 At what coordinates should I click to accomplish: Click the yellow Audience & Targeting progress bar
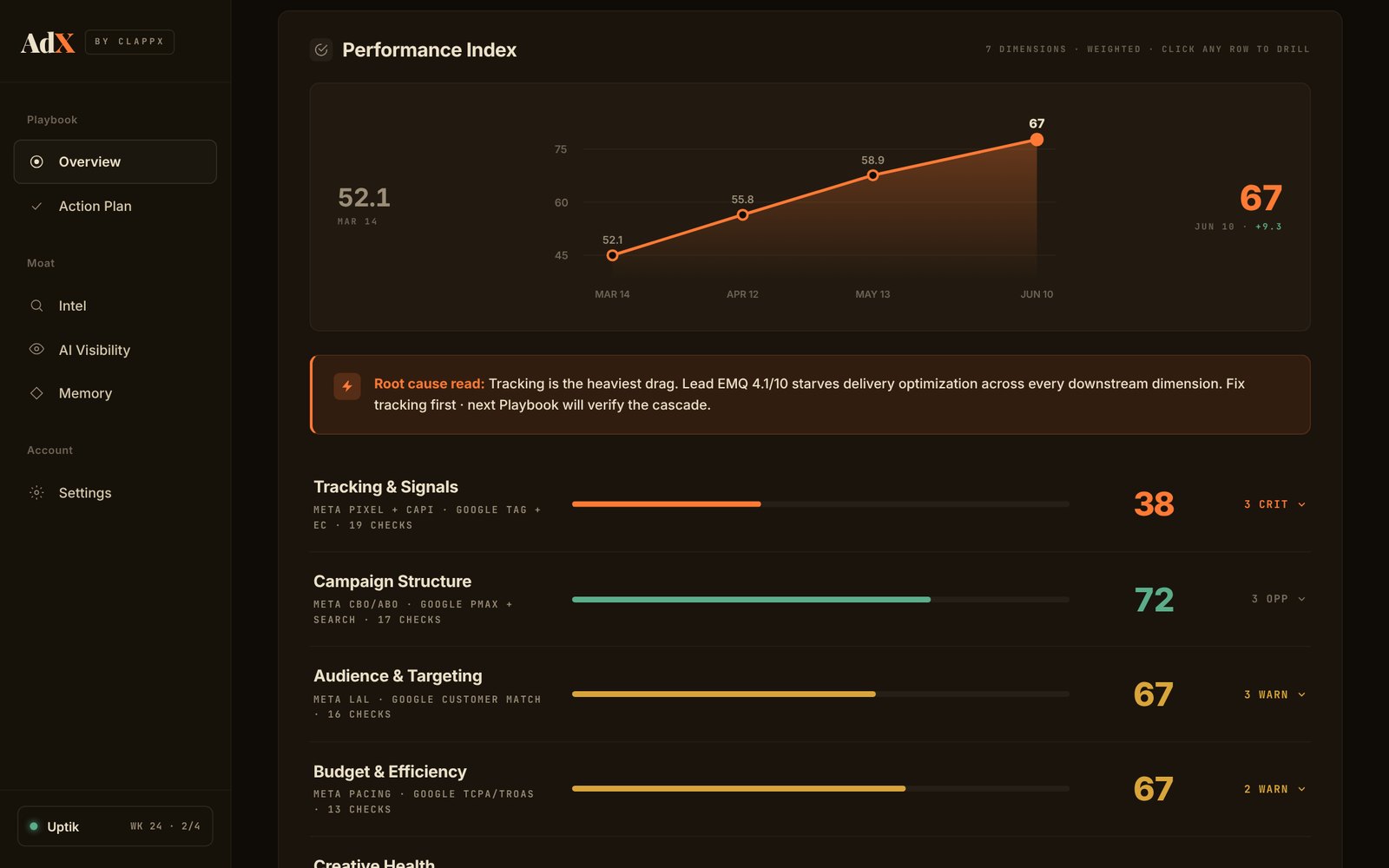click(x=723, y=694)
